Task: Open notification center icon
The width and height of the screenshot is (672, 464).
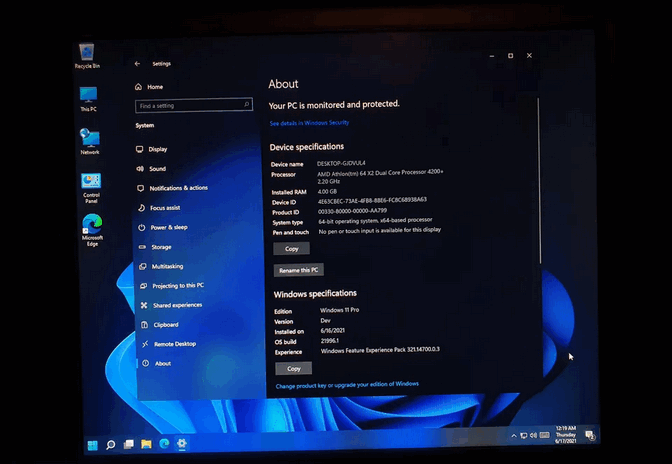Action: 590,435
